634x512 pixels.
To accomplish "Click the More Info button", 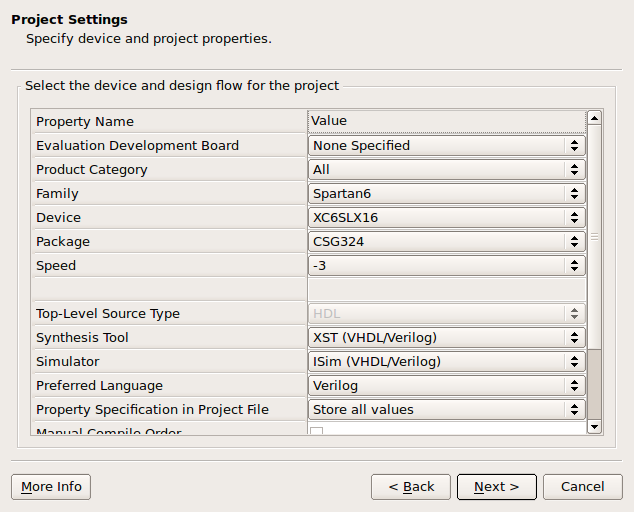I will pyautogui.click(x=51, y=487).
